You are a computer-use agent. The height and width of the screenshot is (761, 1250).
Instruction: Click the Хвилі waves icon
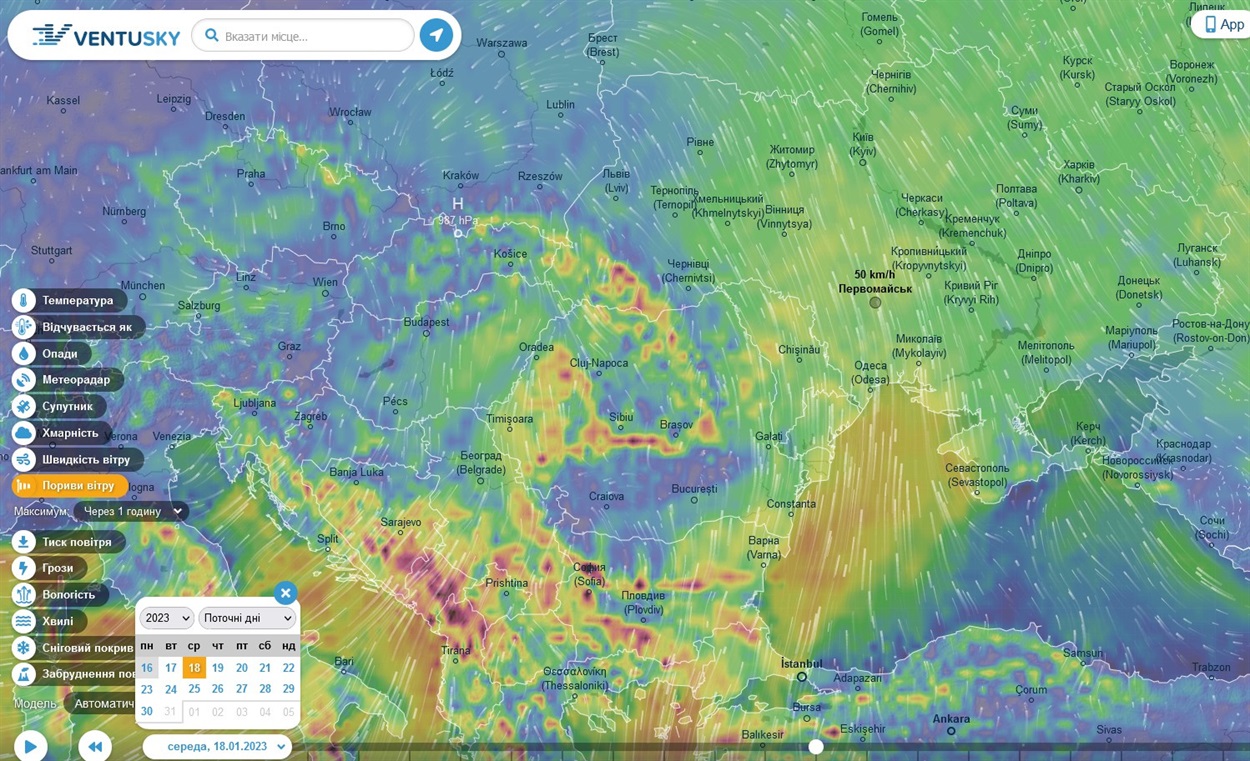[24, 621]
